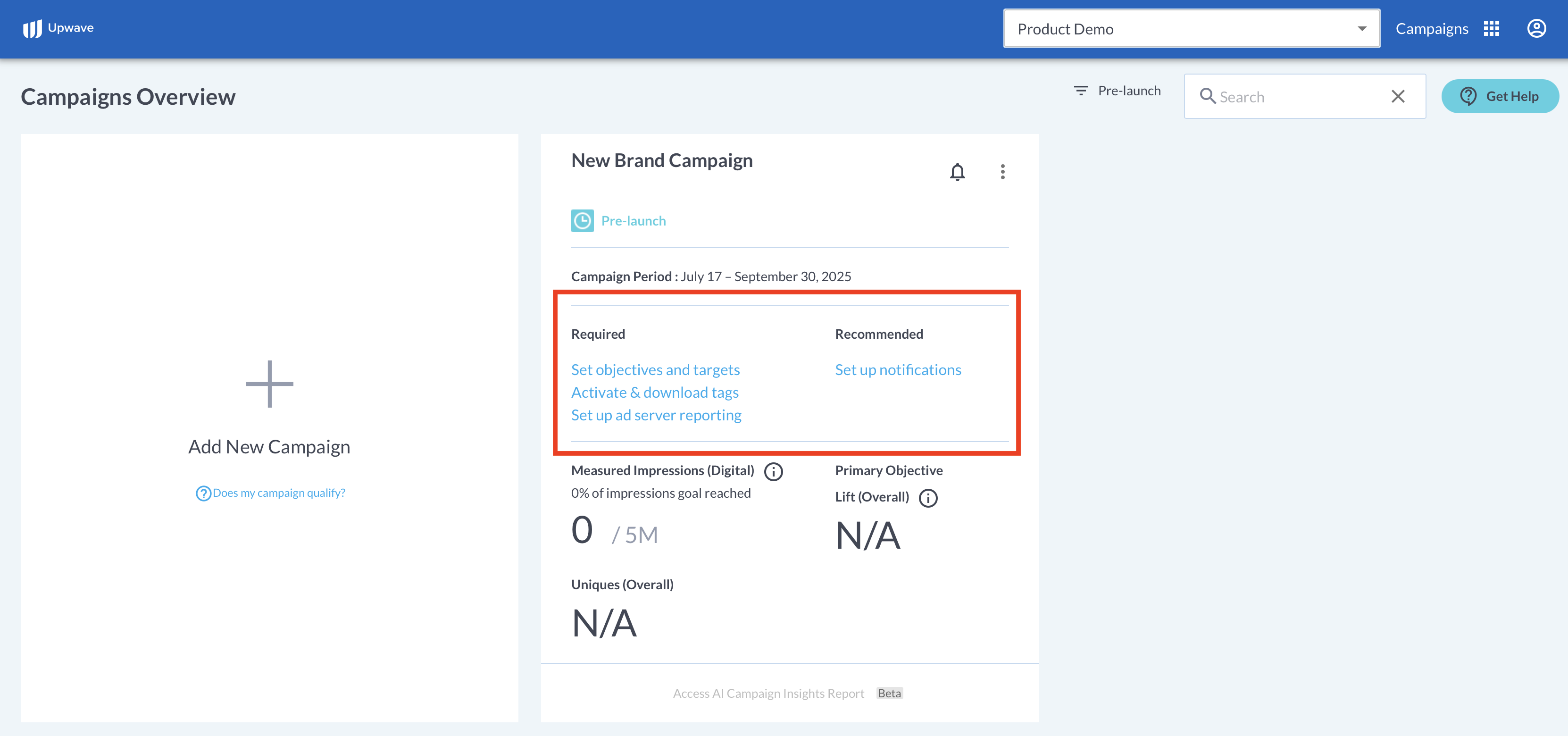
Task: Click the Pre-launch status label on card
Action: pos(633,220)
